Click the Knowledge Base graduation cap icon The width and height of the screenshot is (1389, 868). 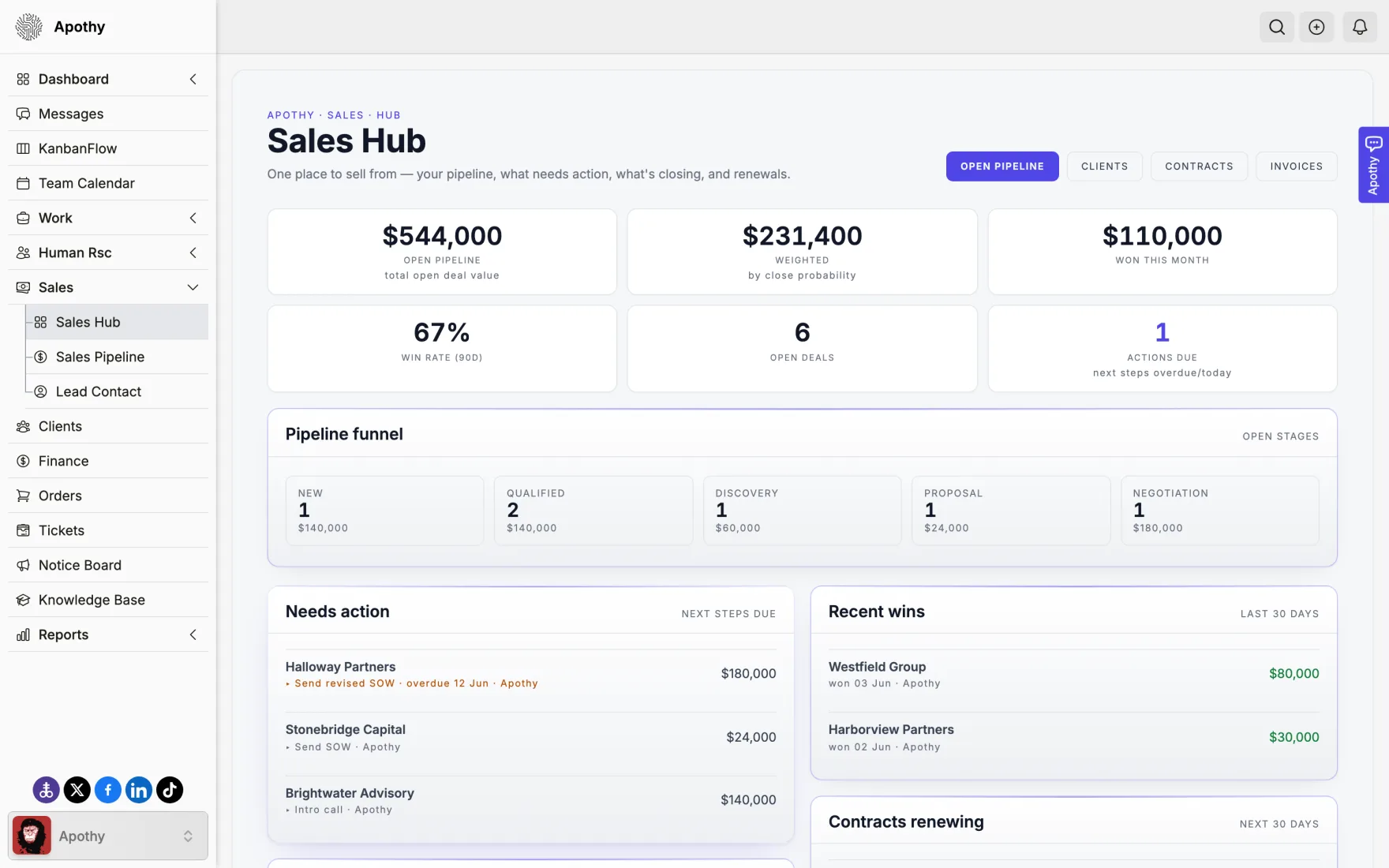coord(23,600)
